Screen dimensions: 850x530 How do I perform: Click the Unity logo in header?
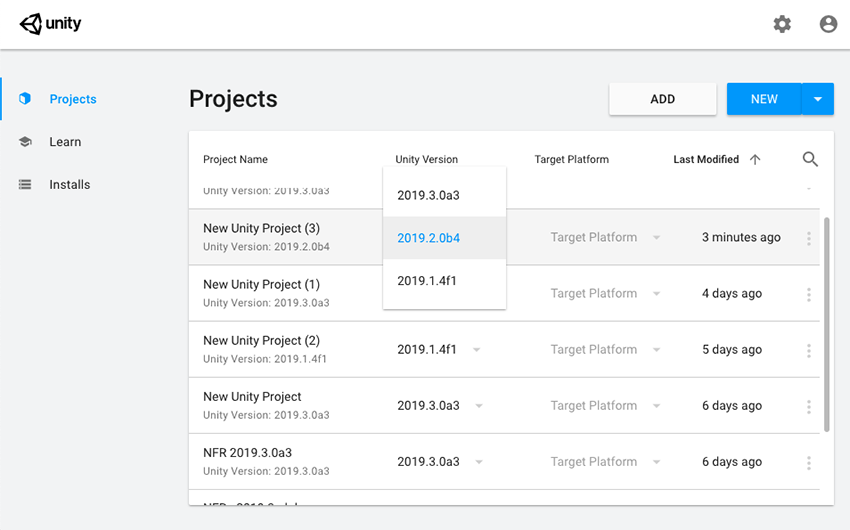pos(51,24)
